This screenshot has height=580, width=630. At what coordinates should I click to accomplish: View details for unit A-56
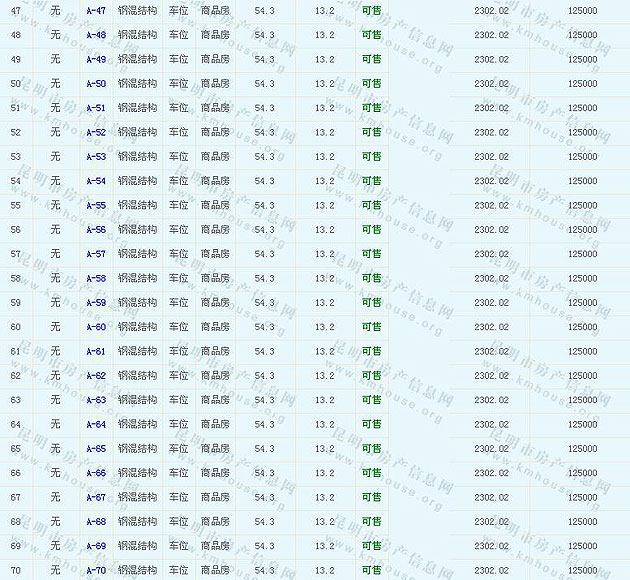pos(96,230)
